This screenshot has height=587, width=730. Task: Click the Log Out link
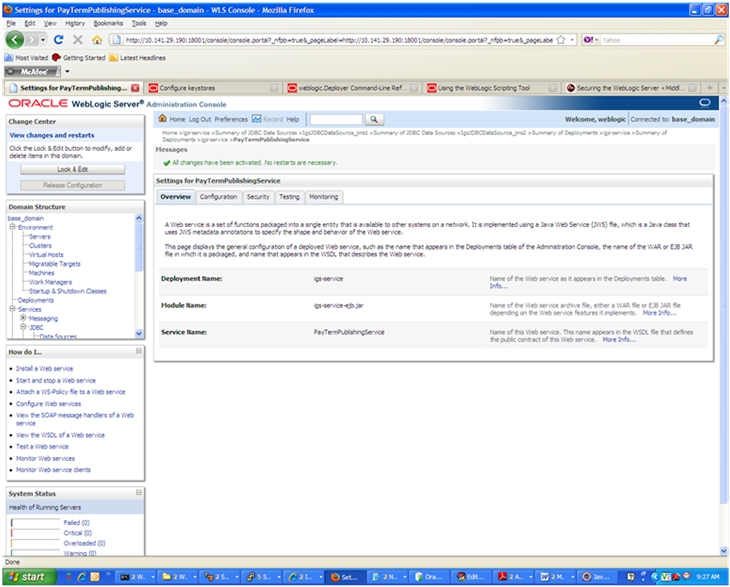coord(200,119)
